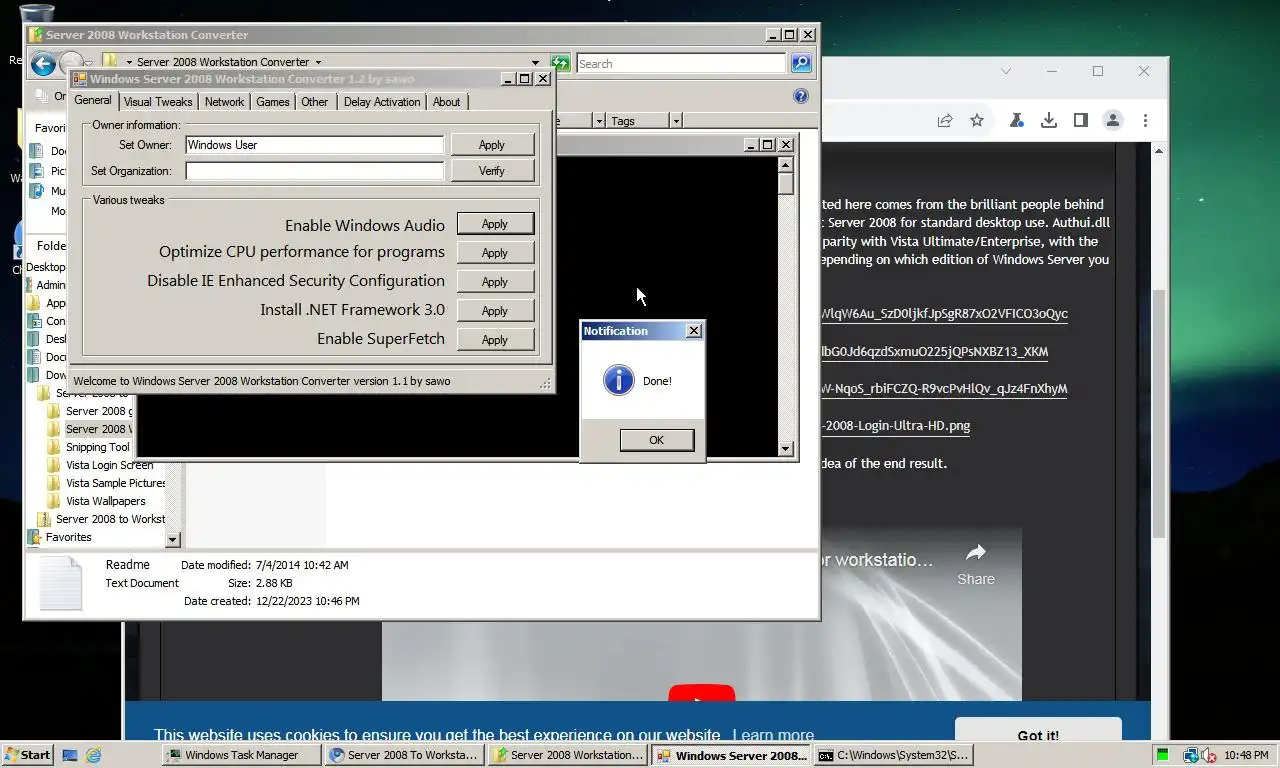The width and height of the screenshot is (1280, 768).
Task: Expand the Server 2008 Workstation Converter breadcrumb arrow
Action: point(318,62)
